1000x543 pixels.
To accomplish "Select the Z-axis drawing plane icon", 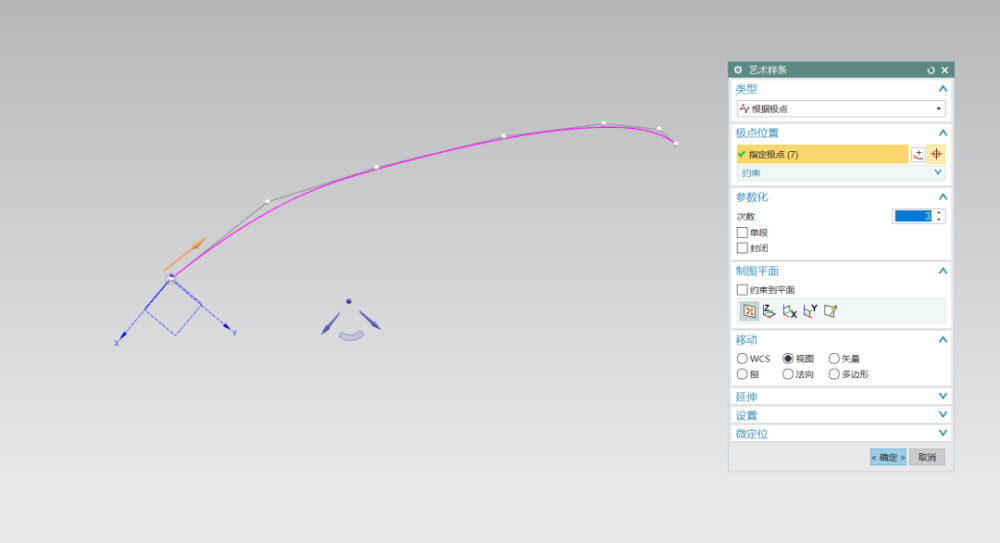I will [769, 311].
